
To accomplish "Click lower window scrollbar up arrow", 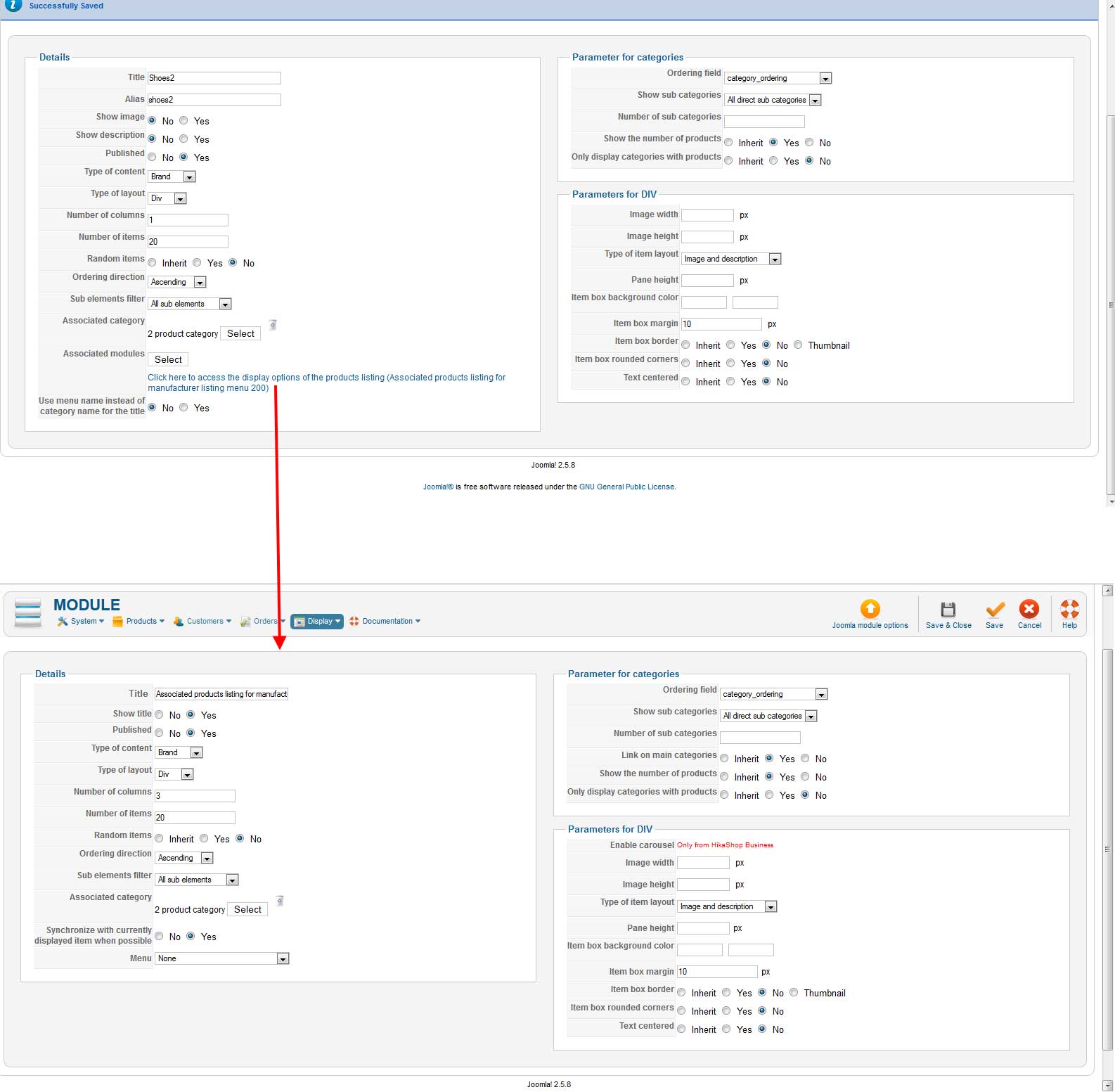I will 1108,591.
